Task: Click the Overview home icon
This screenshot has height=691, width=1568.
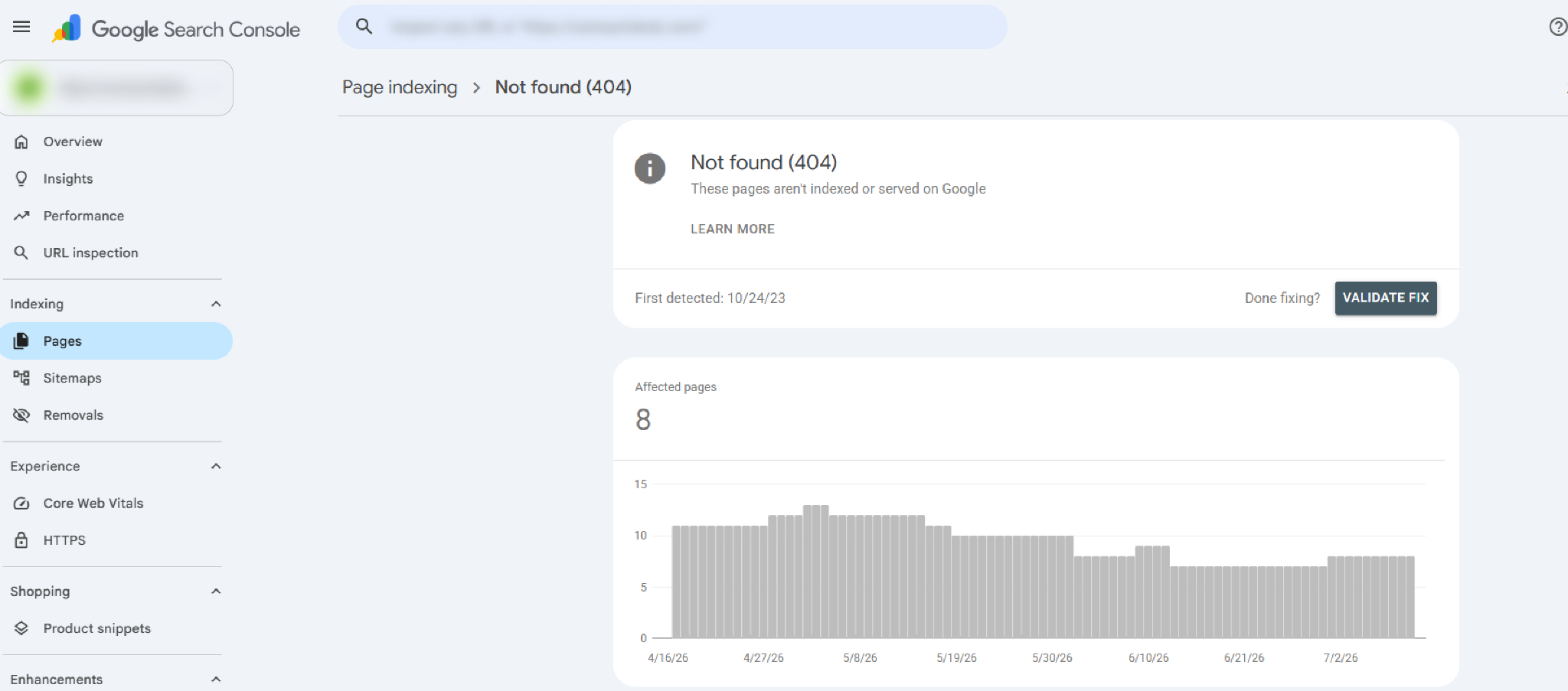Action: pyautogui.click(x=21, y=142)
